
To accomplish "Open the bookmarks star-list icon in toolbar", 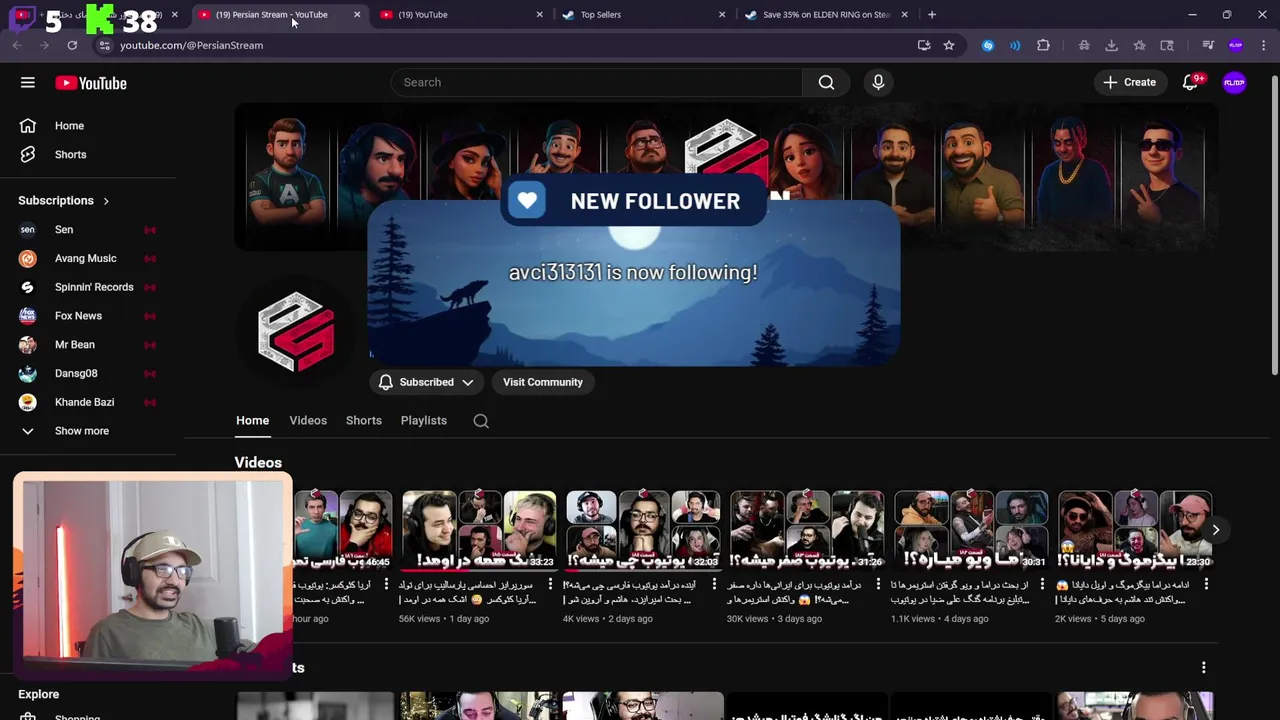I will 1139,45.
